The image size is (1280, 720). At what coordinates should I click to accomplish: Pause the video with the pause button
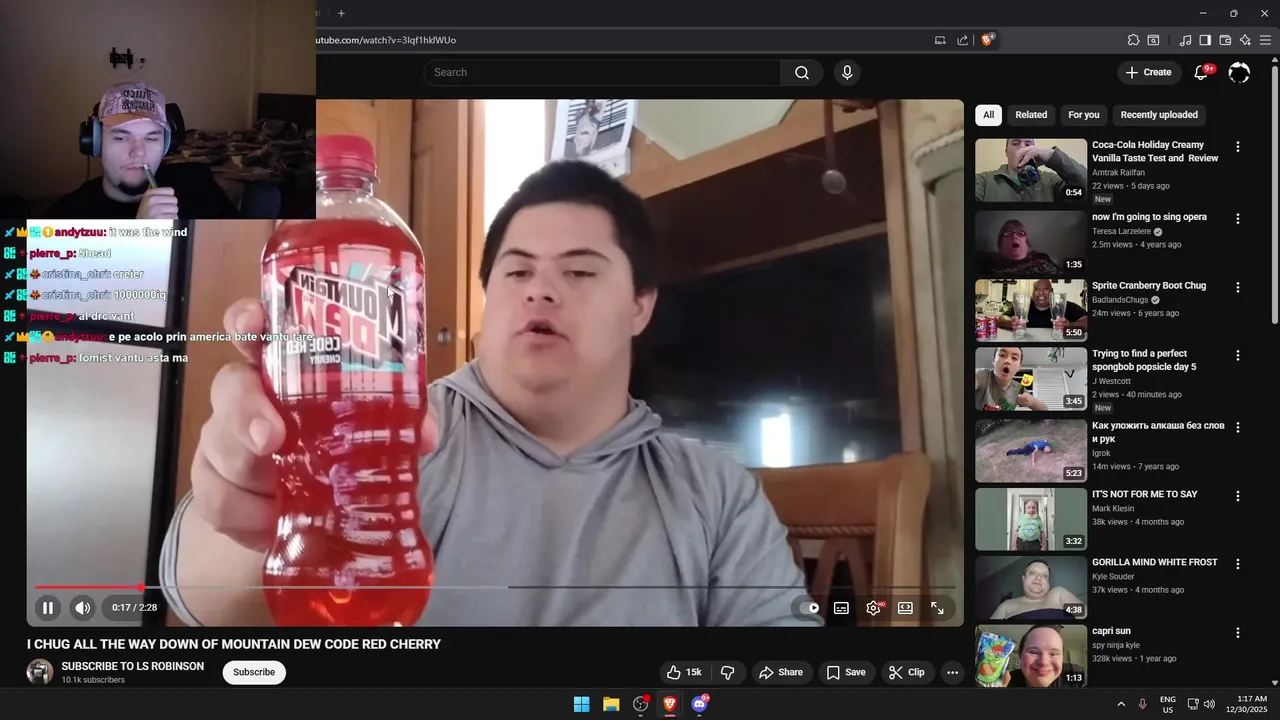pyautogui.click(x=48, y=607)
